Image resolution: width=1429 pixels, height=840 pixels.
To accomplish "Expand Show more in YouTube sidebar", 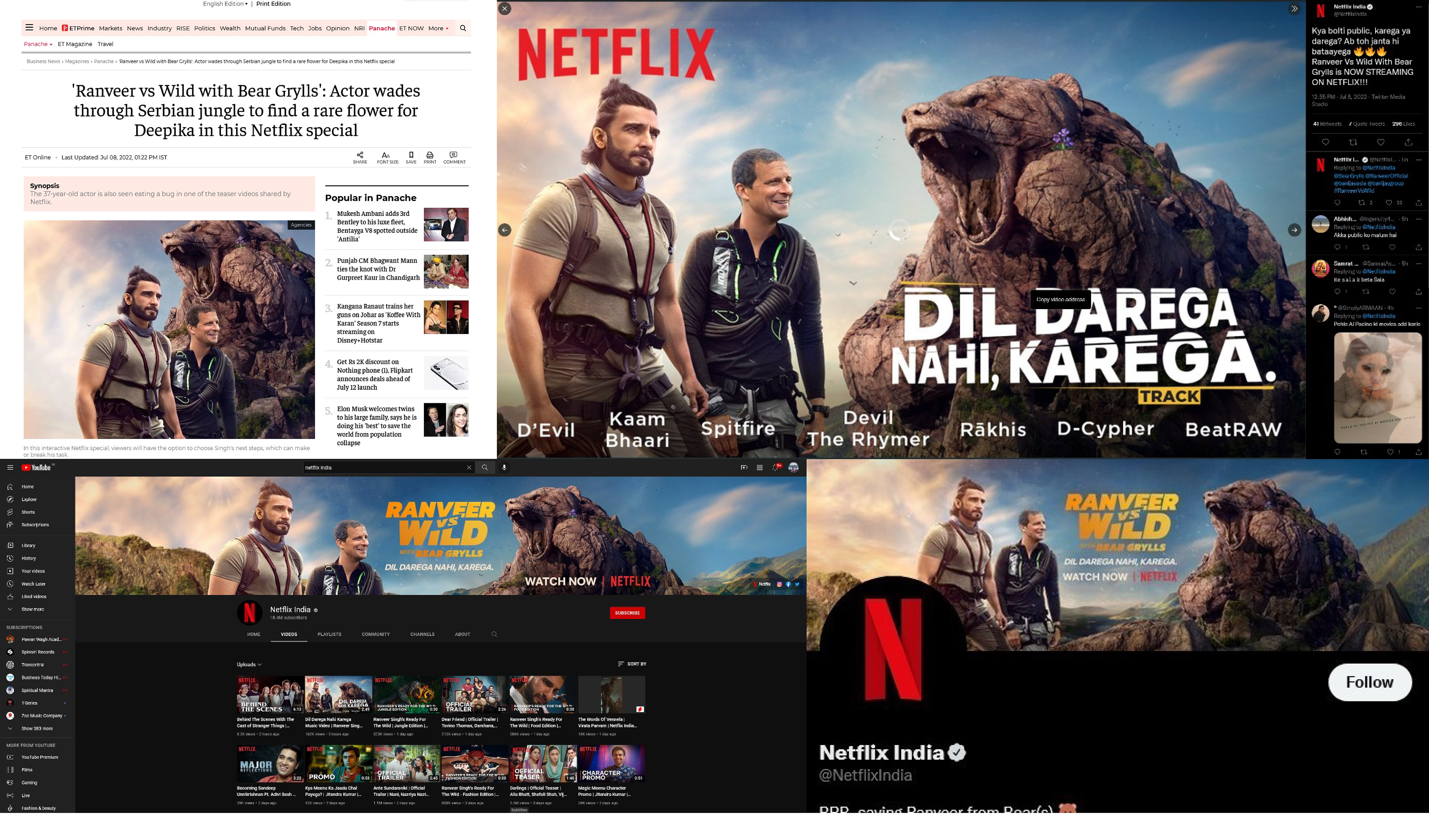I will 32,609.
